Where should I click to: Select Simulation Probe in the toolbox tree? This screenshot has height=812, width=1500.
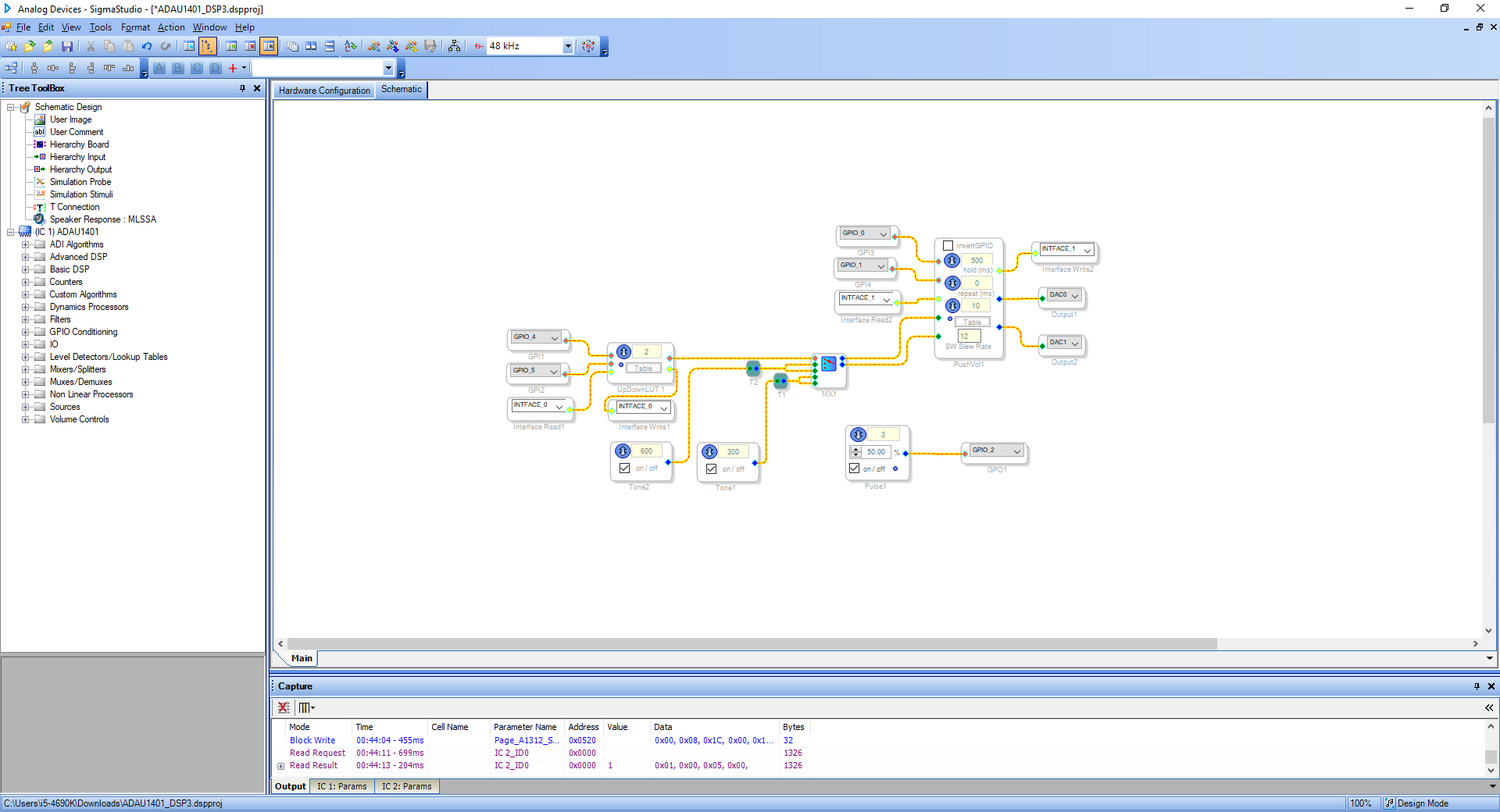tap(80, 182)
